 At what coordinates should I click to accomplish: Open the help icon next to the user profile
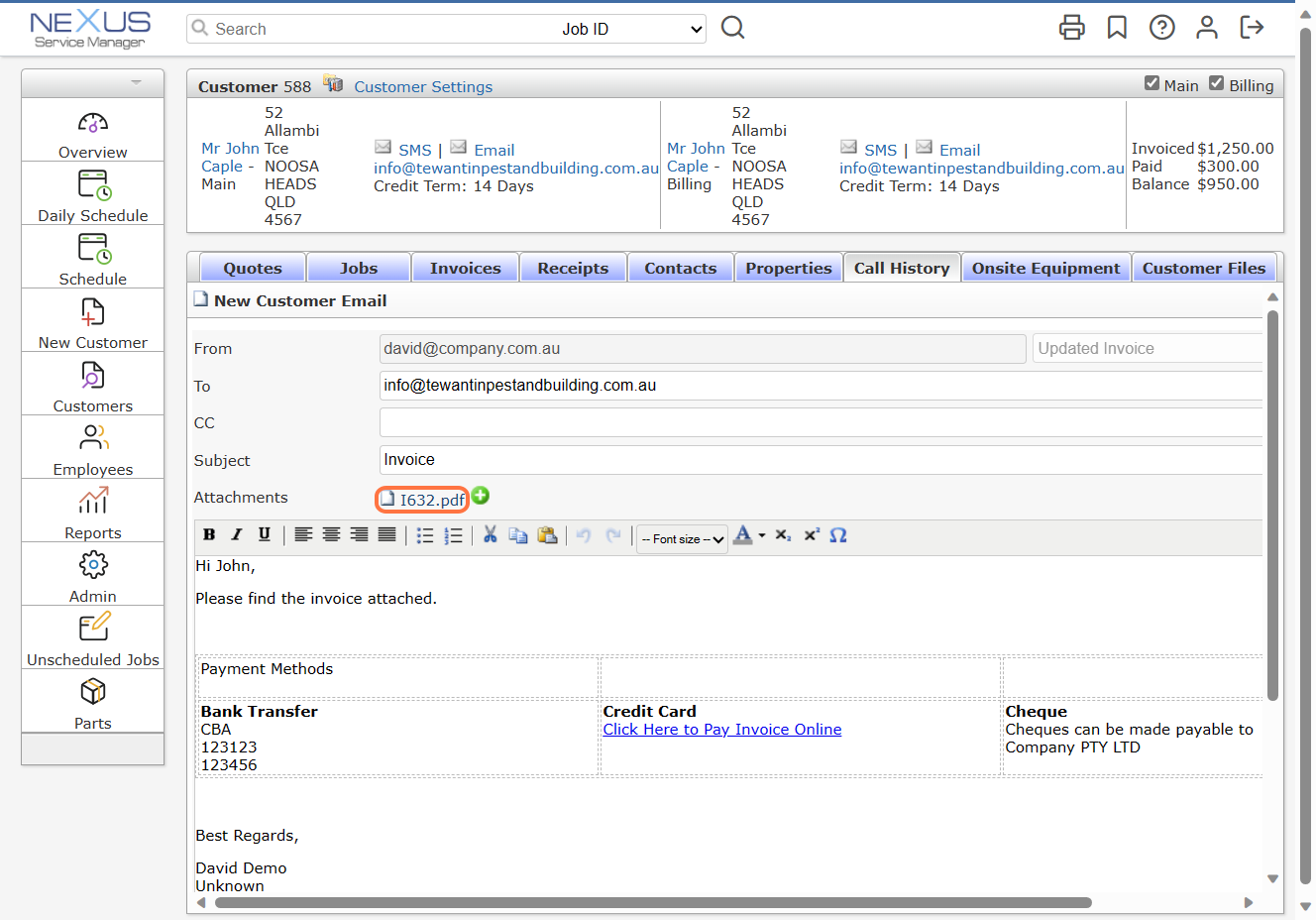1161,28
